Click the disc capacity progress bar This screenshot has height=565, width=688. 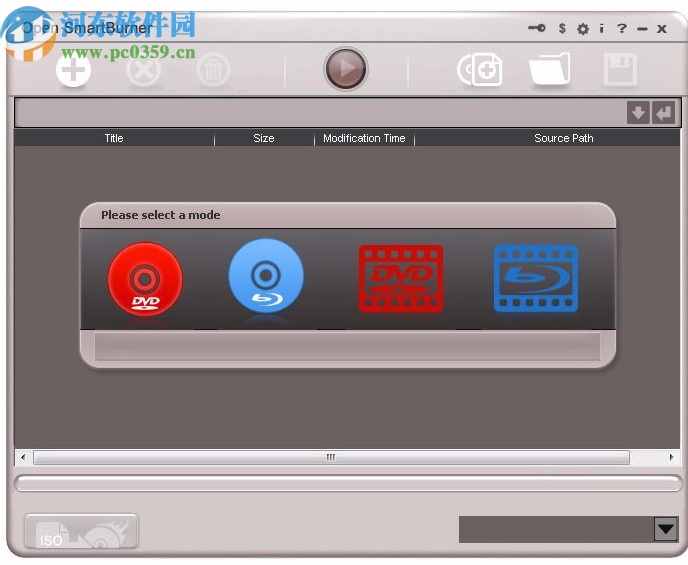click(x=348, y=483)
